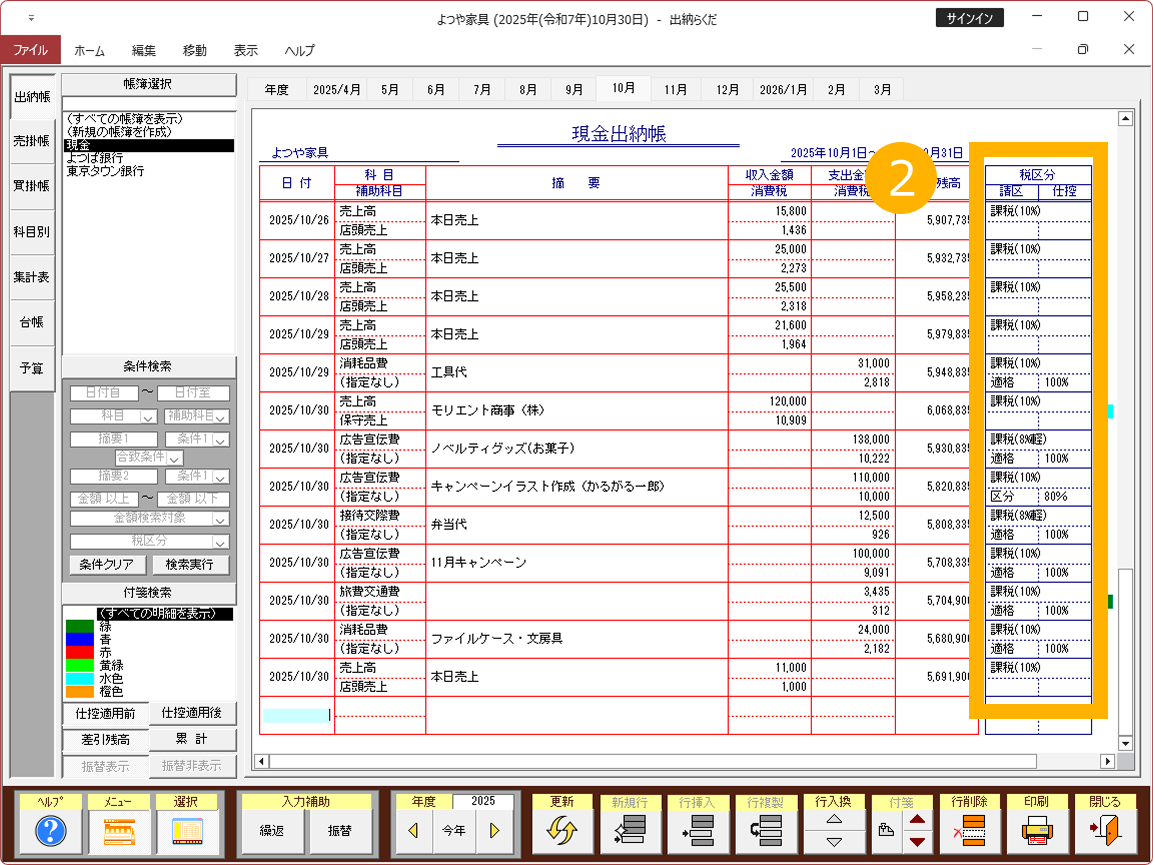This screenshot has width=1153, height=865.
Task: Open the 科目 dropdown in 条件検索
Action: (147, 416)
